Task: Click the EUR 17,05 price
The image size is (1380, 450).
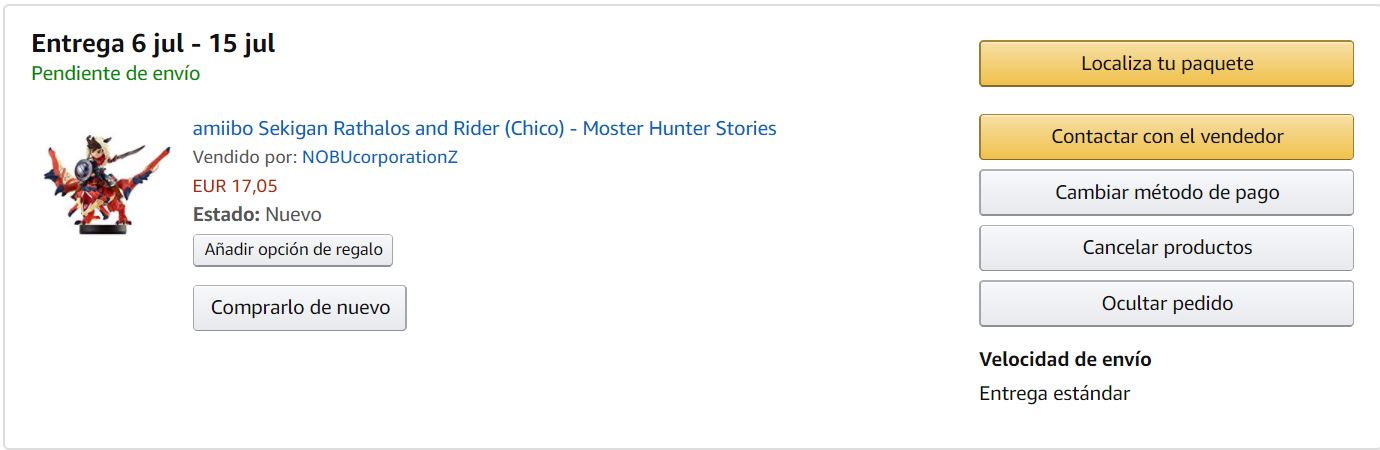Action: coord(235,186)
